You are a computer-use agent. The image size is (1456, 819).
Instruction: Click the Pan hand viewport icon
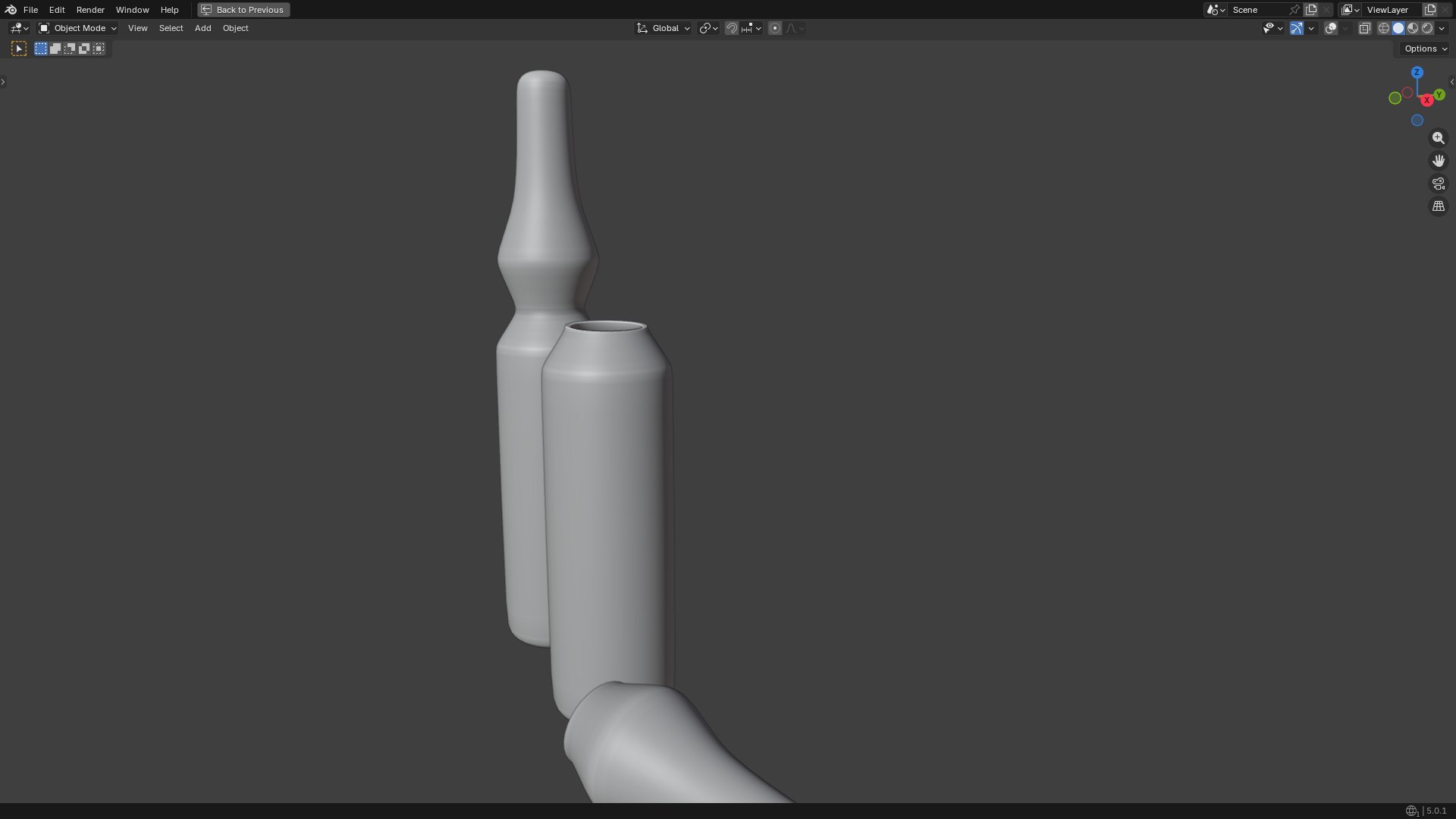coord(1438,161)
